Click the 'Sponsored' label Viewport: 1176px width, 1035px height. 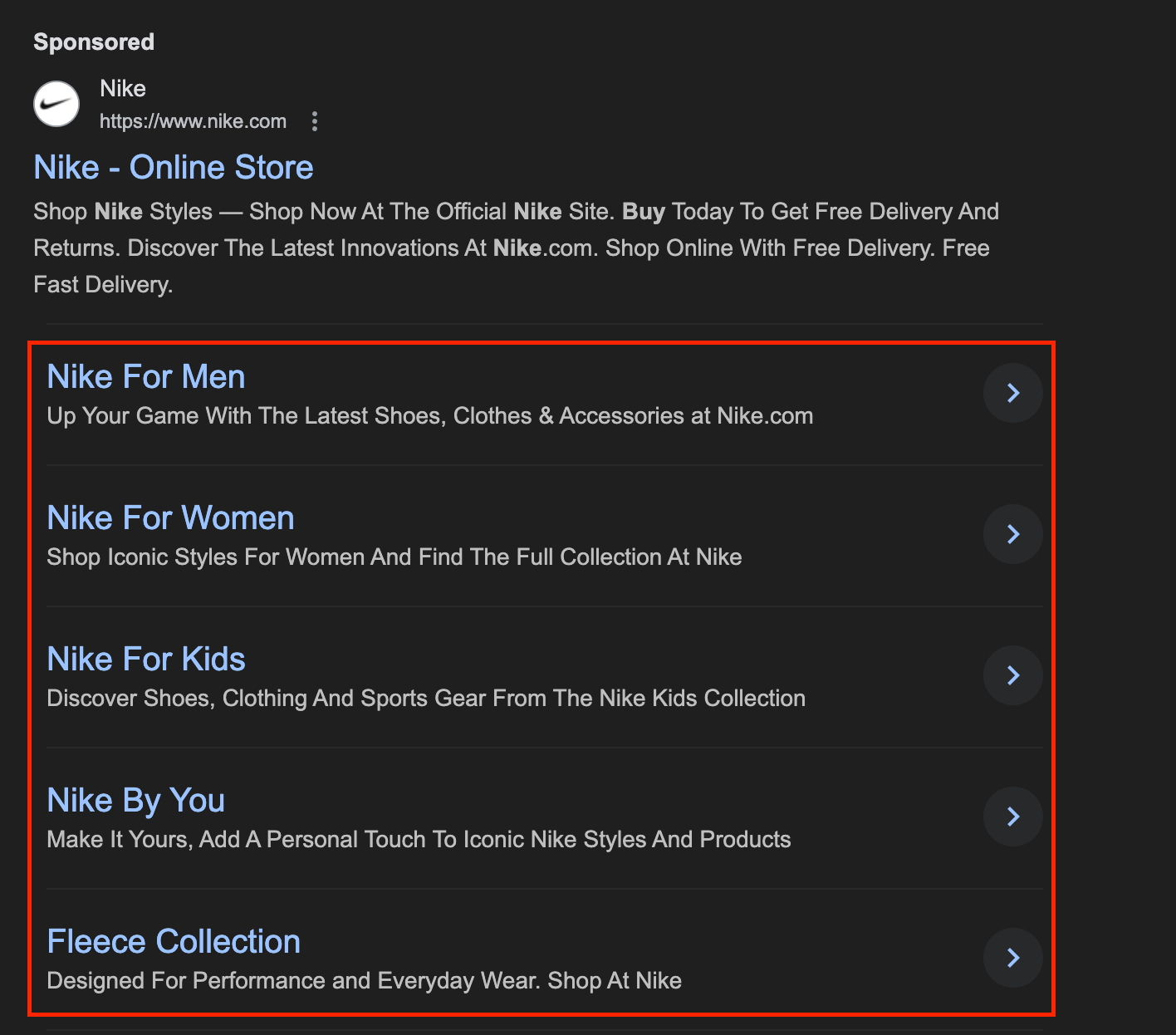[x=94, y=42]
